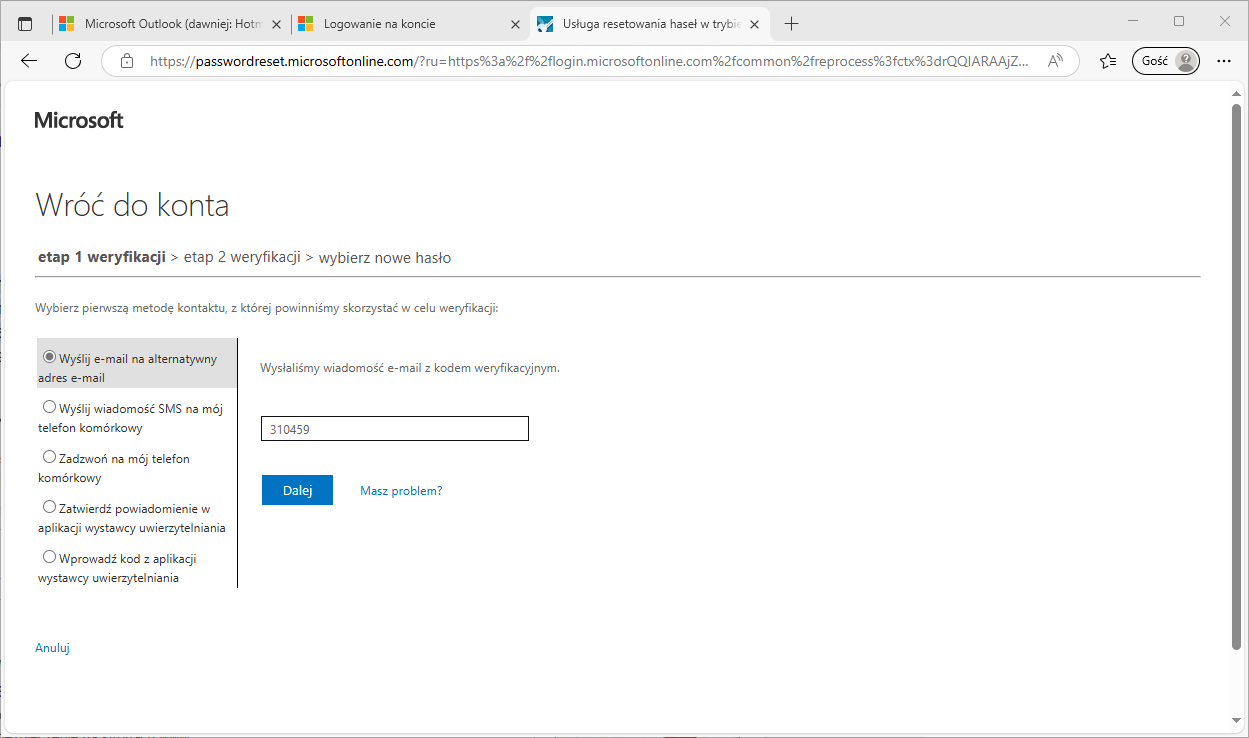
Task: Select Zadzwoń na mój telefon komórkowy radio
Action: (x=49, y=457)
